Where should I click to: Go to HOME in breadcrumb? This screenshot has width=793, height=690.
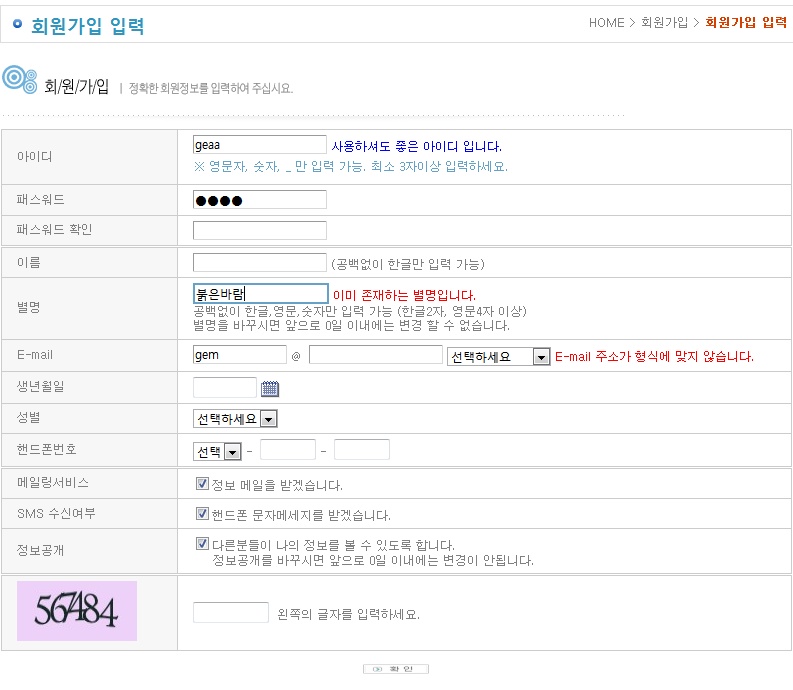[606, 22]
